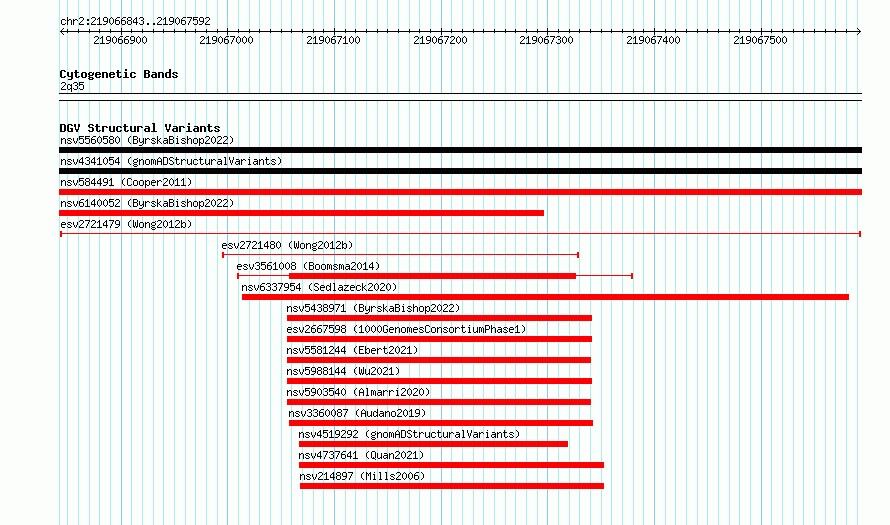Open nsv214897 (Mills2006) label
890x525 pixels.
[x=362, y=476]
